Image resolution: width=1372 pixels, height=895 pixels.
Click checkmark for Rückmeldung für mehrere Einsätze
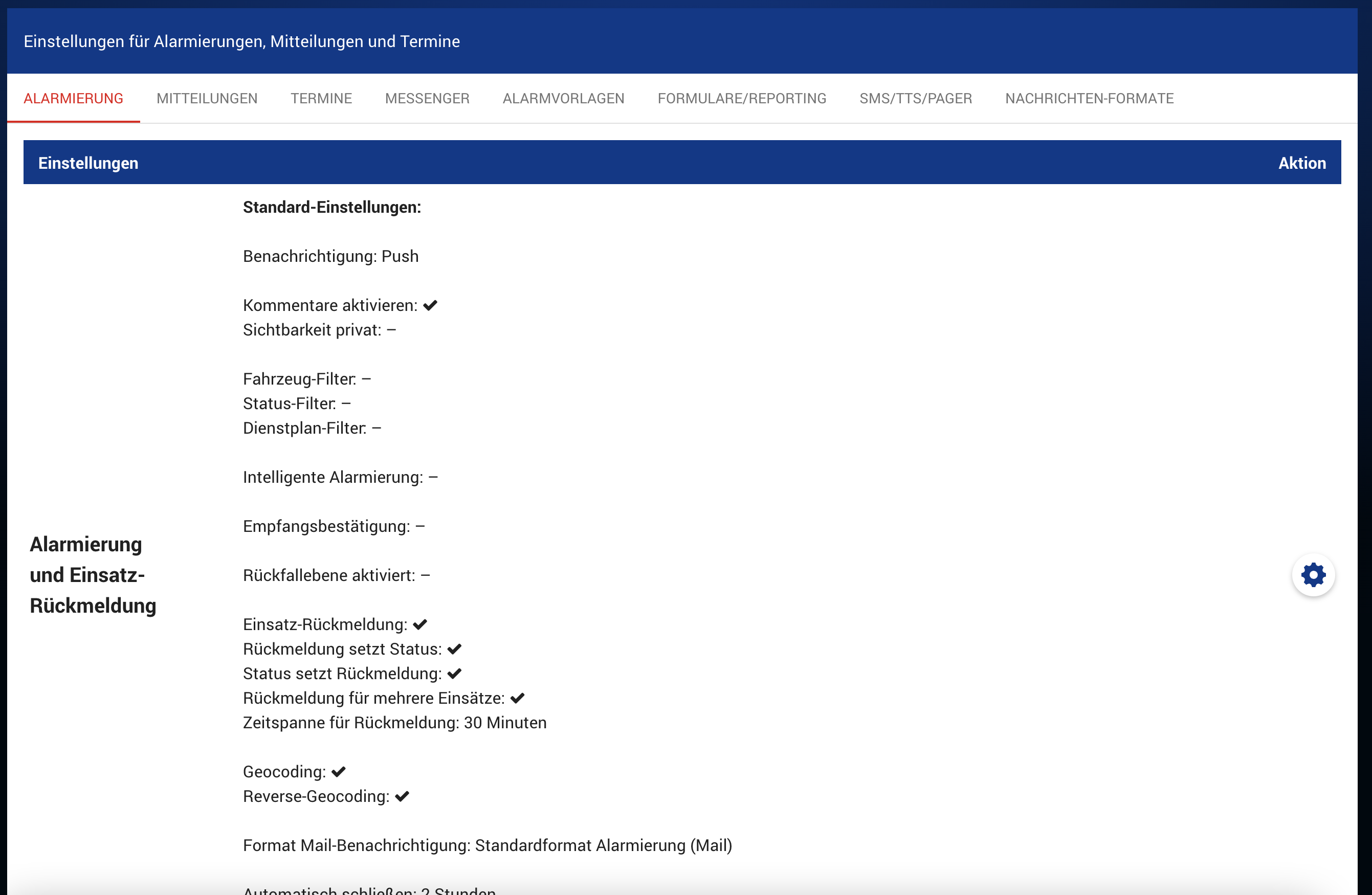point(517,698)
